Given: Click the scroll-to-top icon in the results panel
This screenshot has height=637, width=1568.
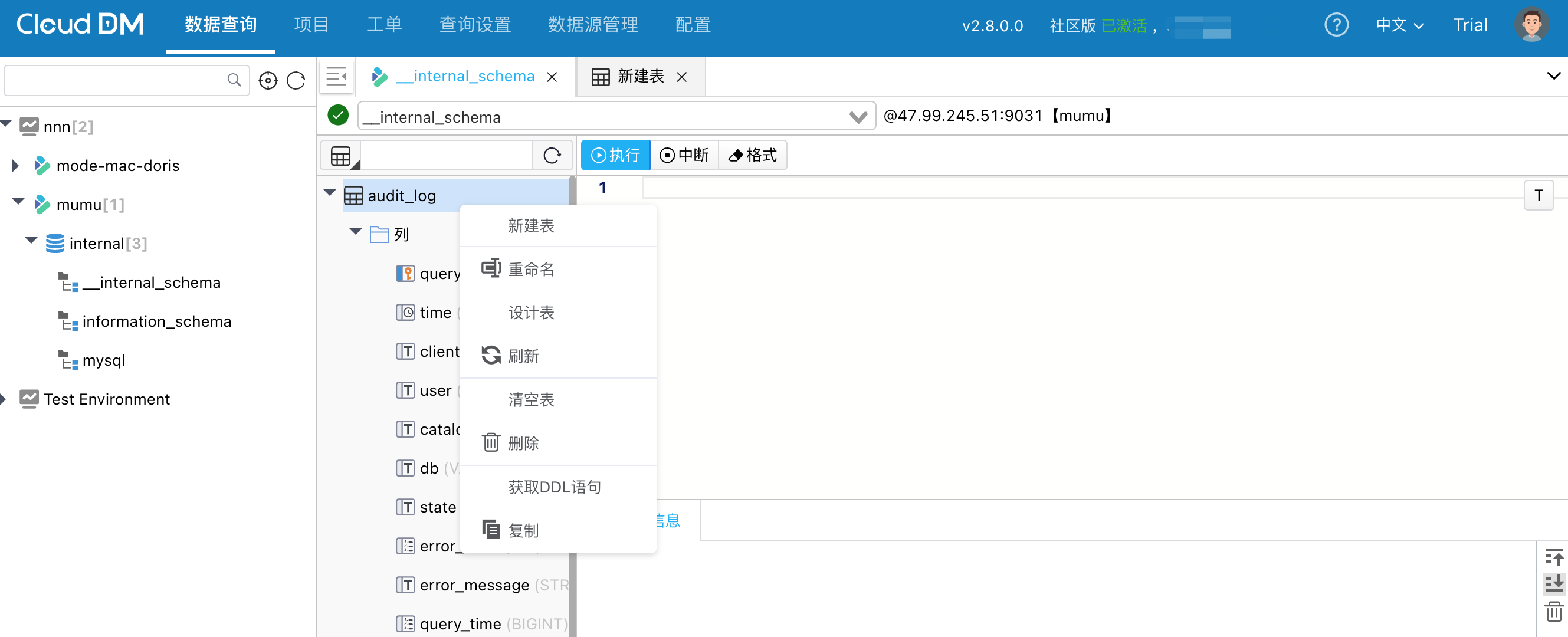Looking at the screenshot, I should point(1553,557).
